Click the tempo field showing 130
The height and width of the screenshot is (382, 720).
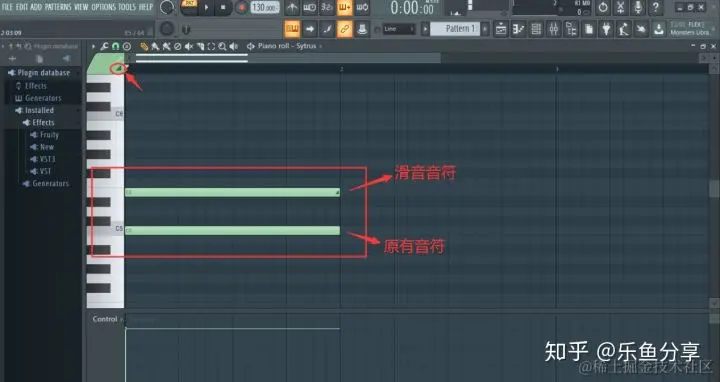tap(265, 7)
